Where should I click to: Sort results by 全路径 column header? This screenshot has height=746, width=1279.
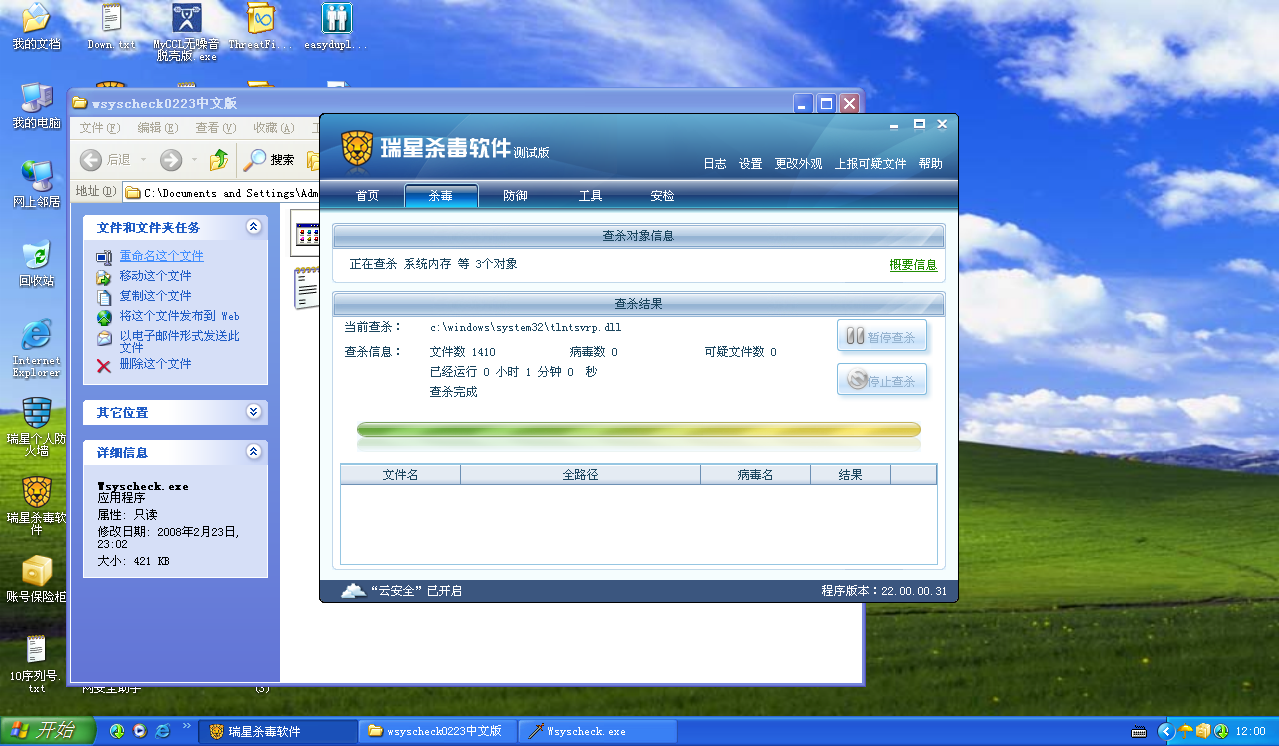(580, 474)
